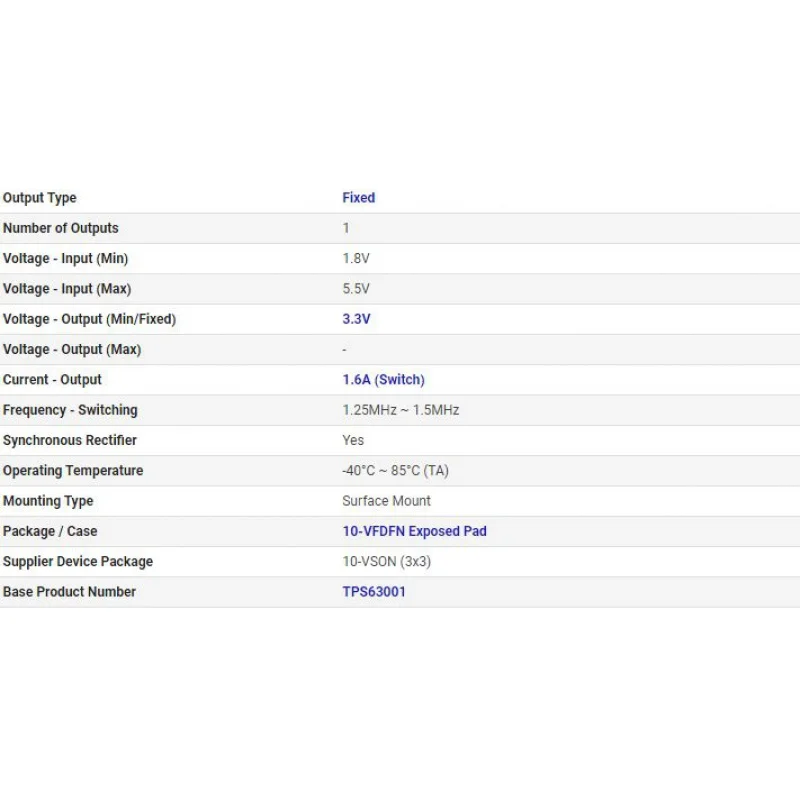Open the TPS63001 base product link
The image size is (800, 800).
point(373,592)
